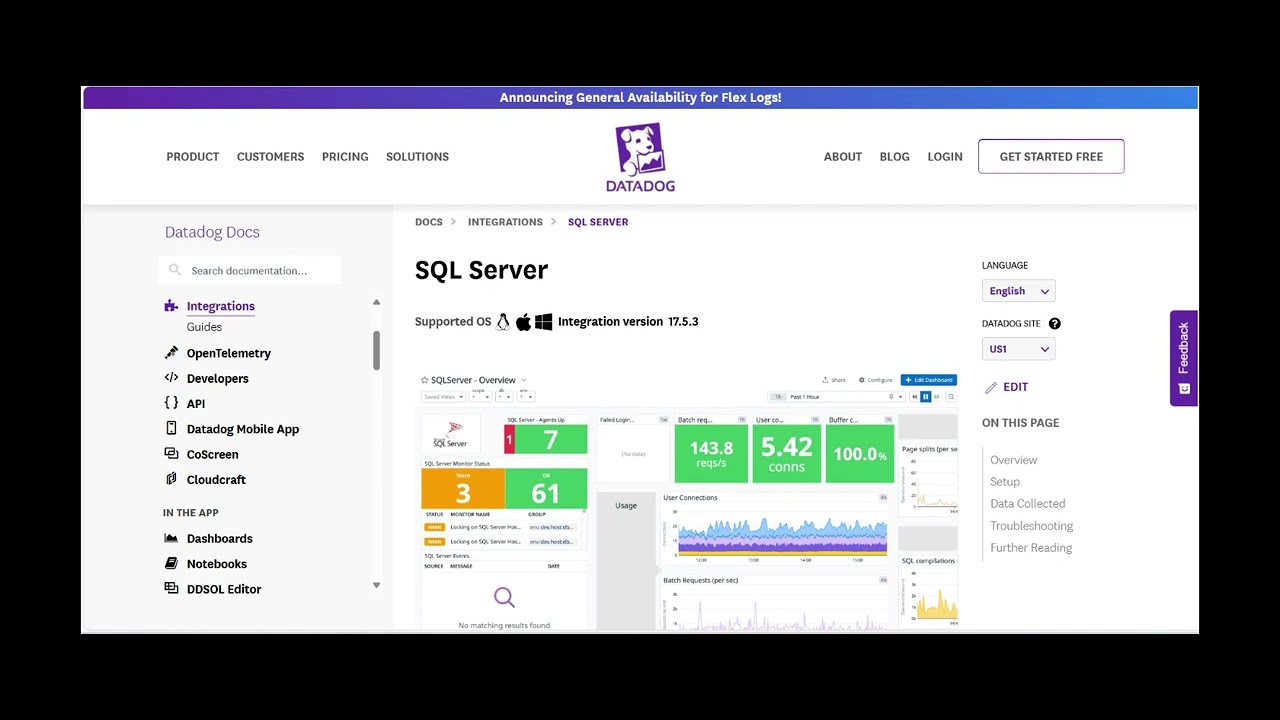The width and height of the screenshot is (1280, 720).
Task: Jump to Further Reading section
Action: click(x=1031, y=548)
